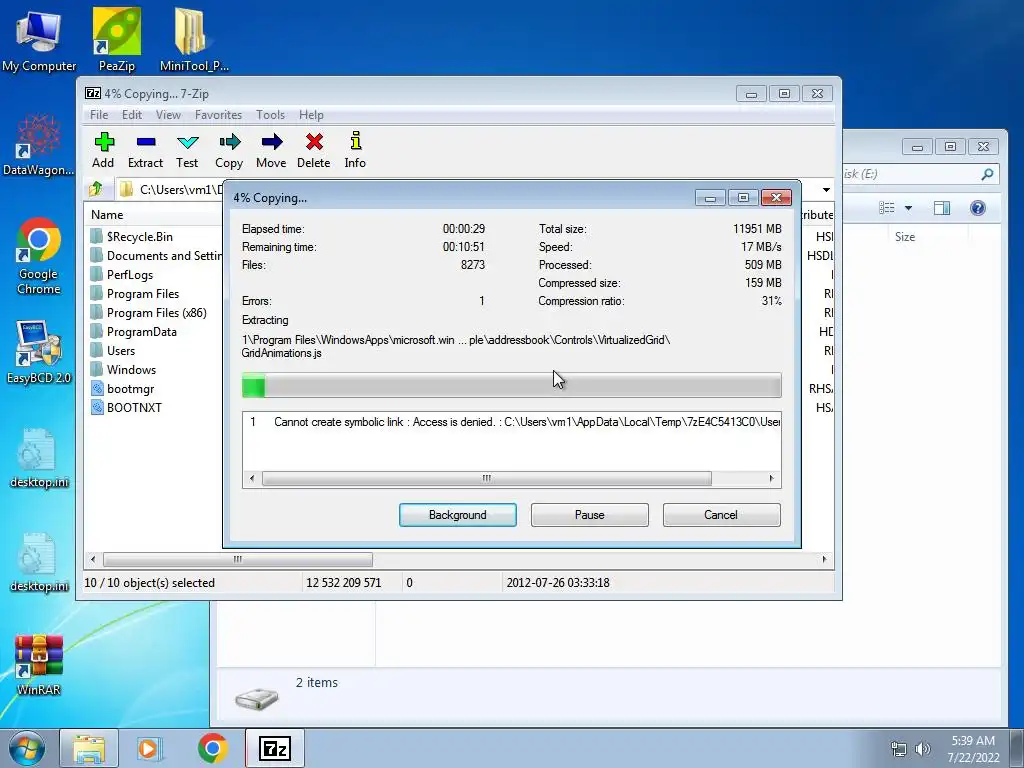Click the volume speaker tray icon
Viewport: 1024px width, 768px height.
(x=922, y=749)
